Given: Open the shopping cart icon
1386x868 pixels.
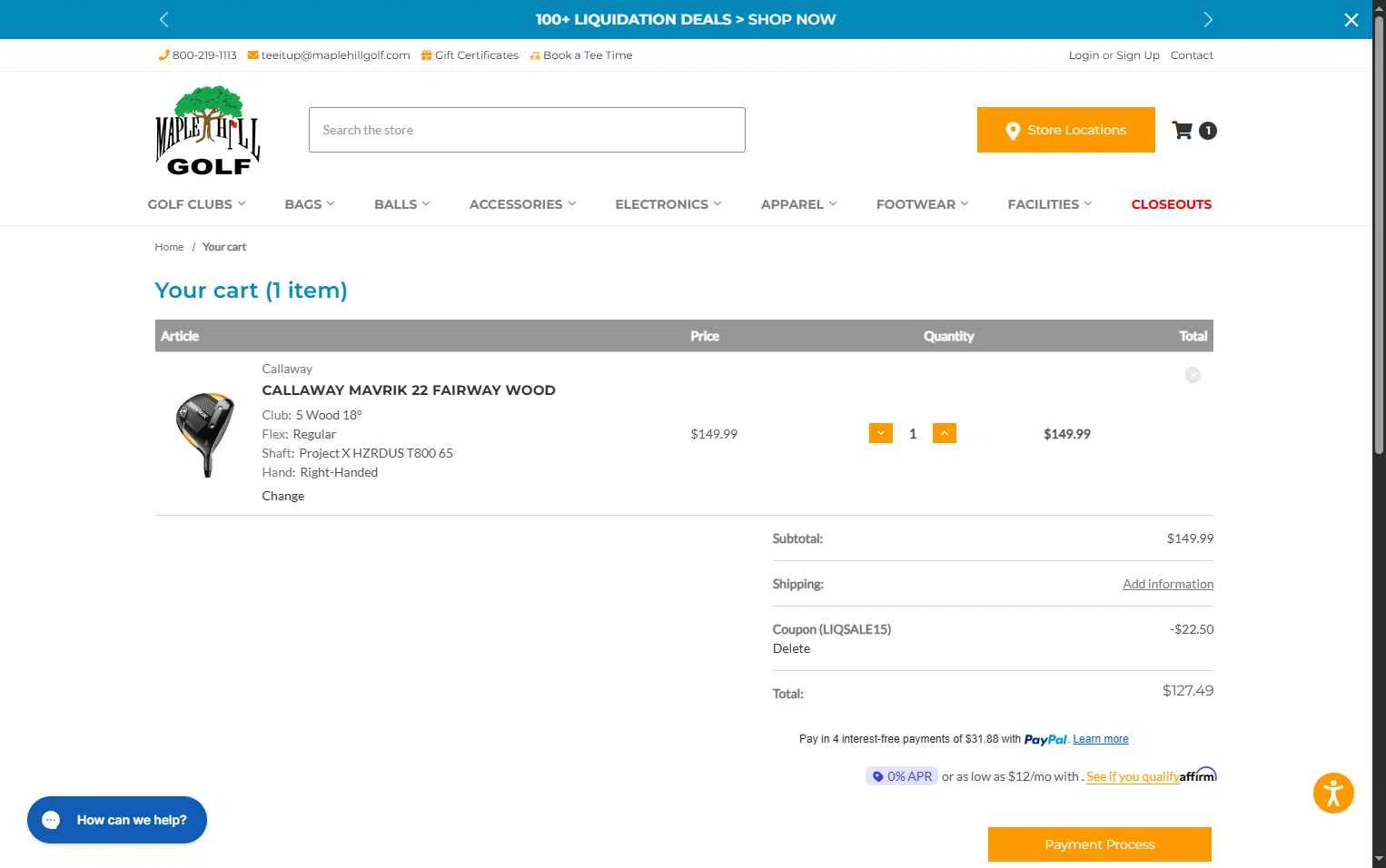Looking at the screenshot, I should [1182, 130].
